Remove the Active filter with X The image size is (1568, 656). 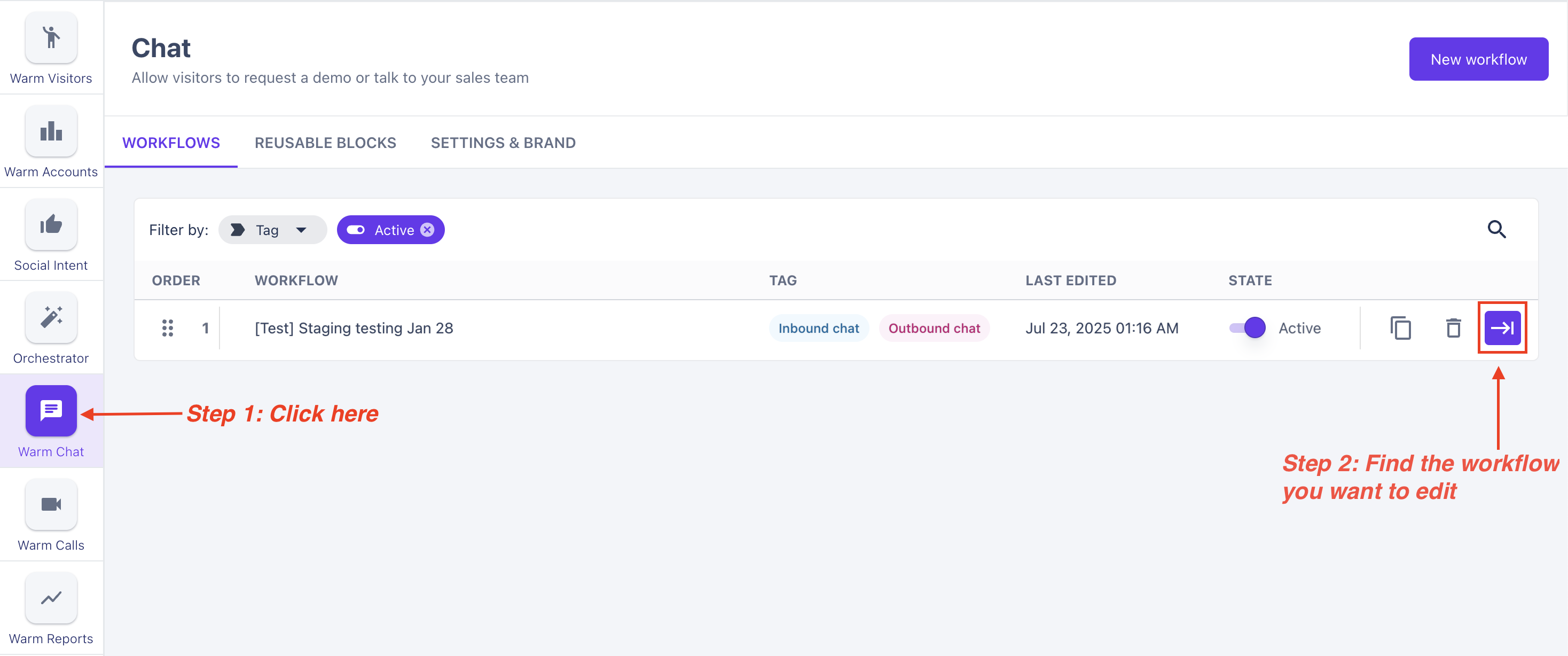(x=427, y=230)
